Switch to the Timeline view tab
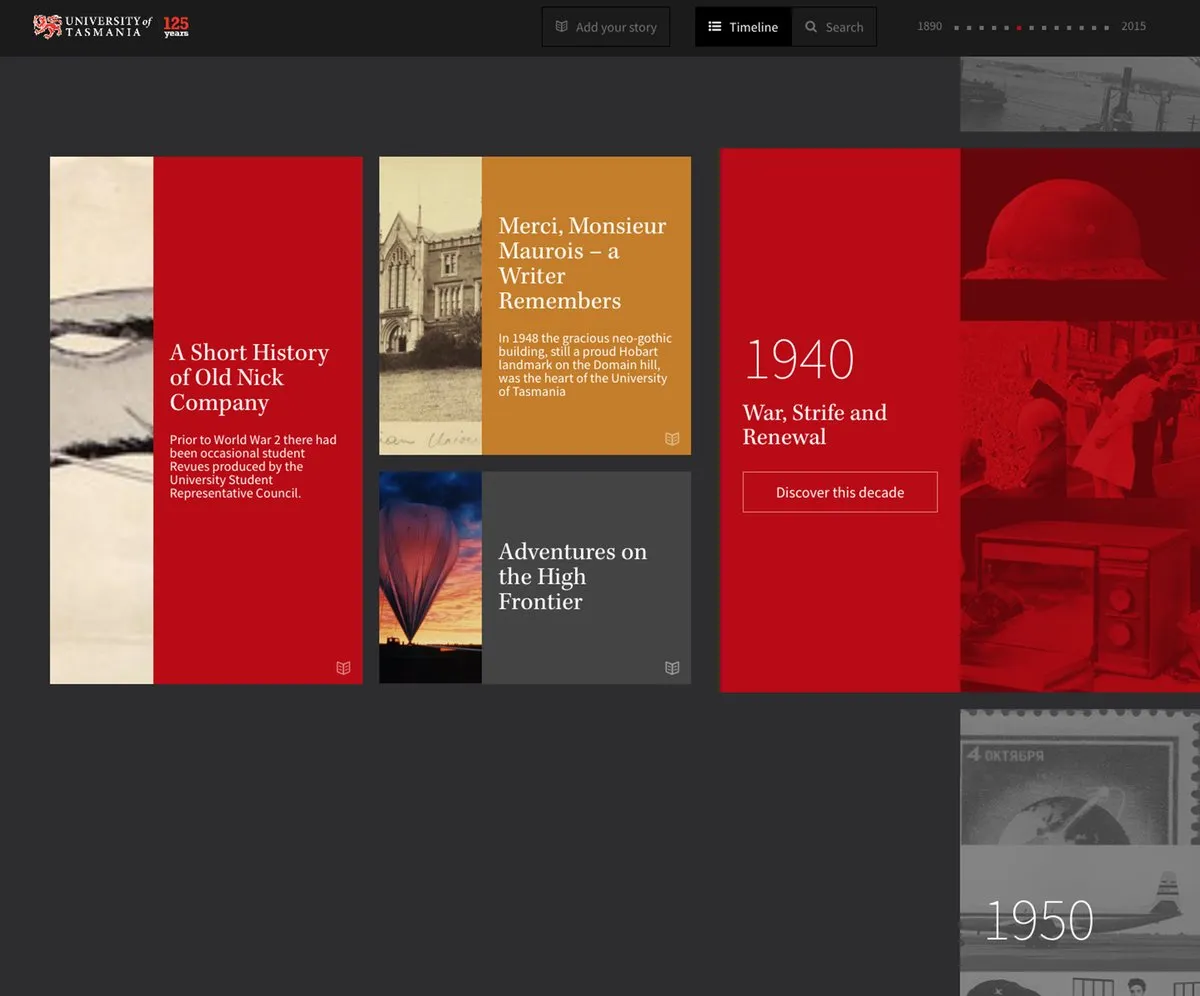The image size is (1200, 996). pyautogui.click(x=743, y=27)
